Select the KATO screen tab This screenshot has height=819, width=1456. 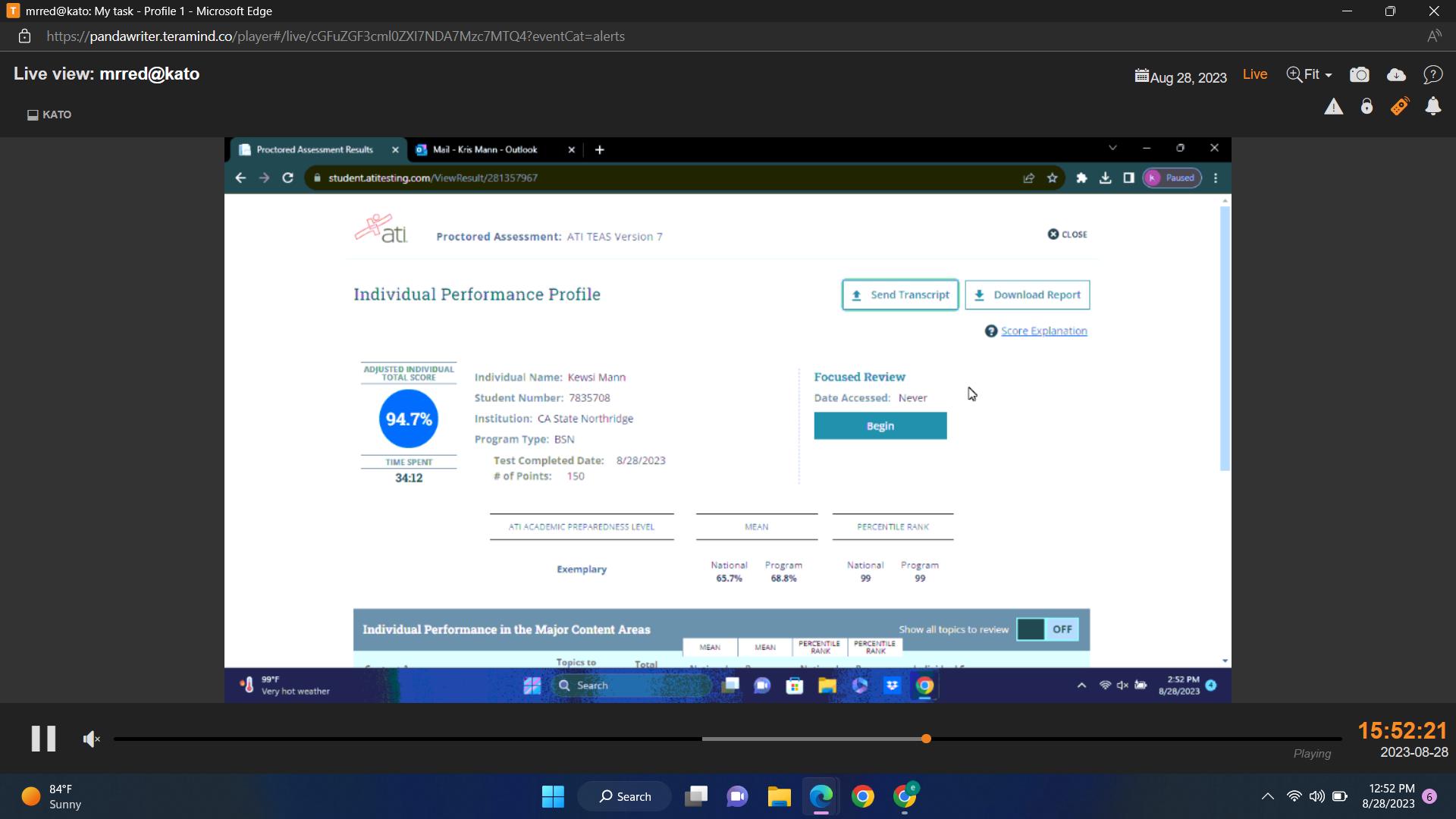[50, 115]
